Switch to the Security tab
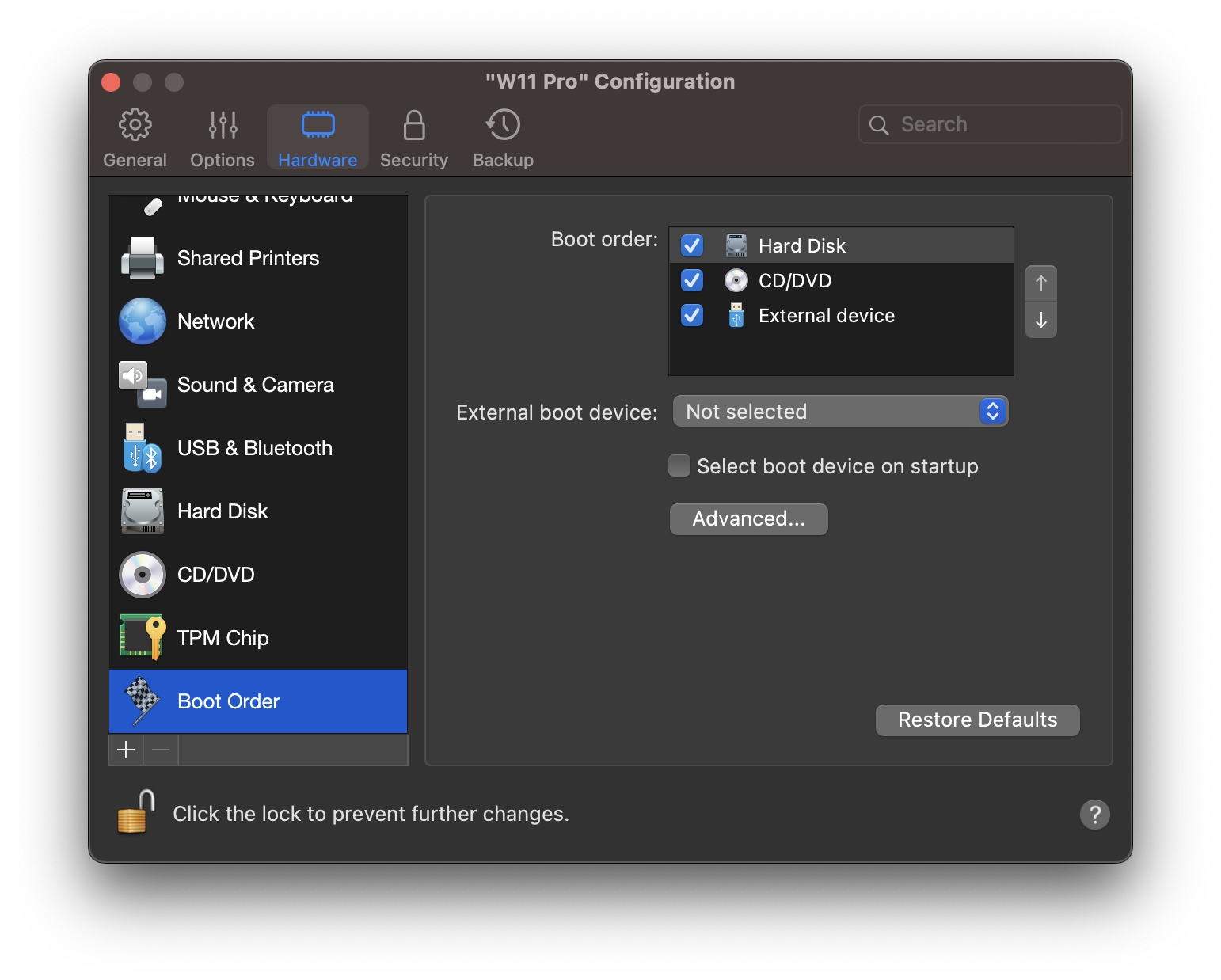Image resolution: width=1221 pixels, height=980 pixels. pos(413,139)
